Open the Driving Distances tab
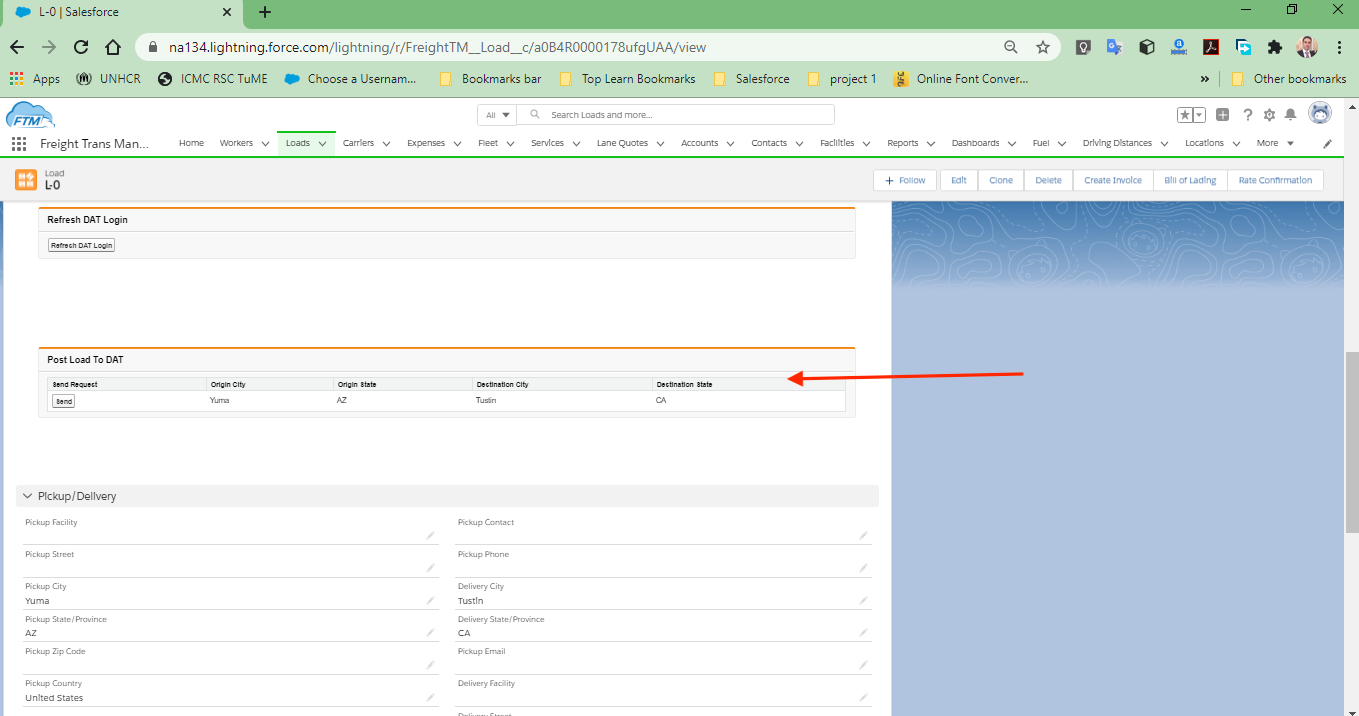The height and width of the screenshot is (716, 1359). [1117, 144]
